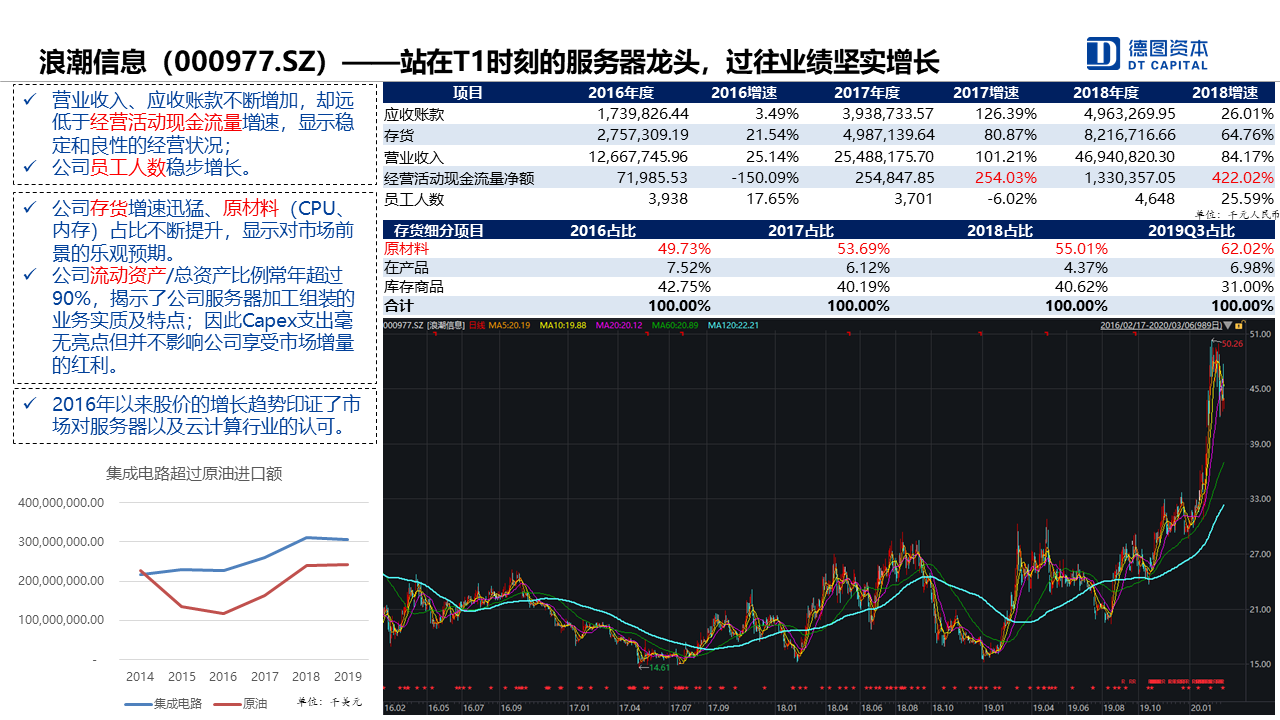1280x720 pixels.
Task: Open the date range dropdown arrow in chart header
Action: tap(1228, 325)
